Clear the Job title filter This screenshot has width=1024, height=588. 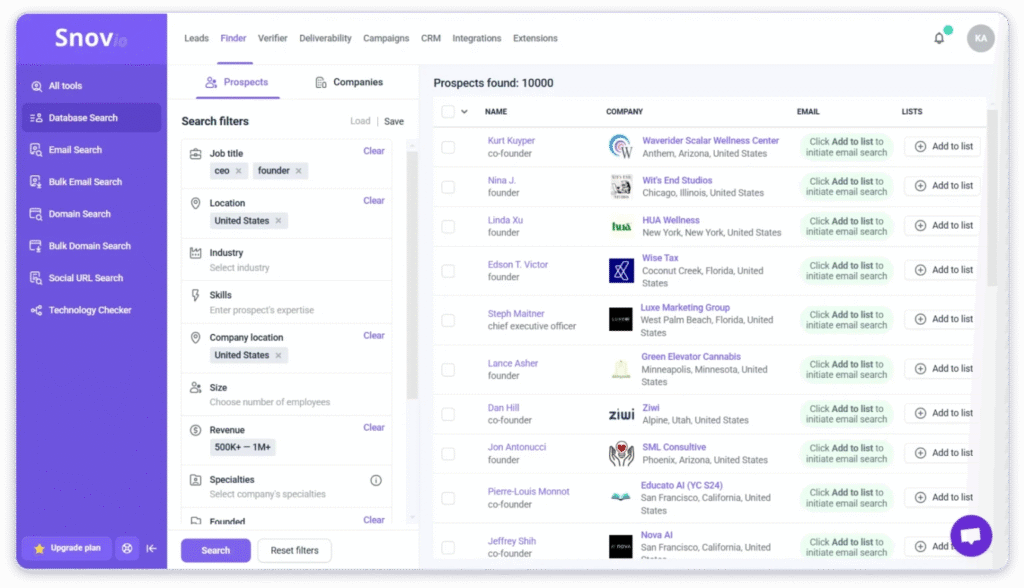(x=373, y=151)
